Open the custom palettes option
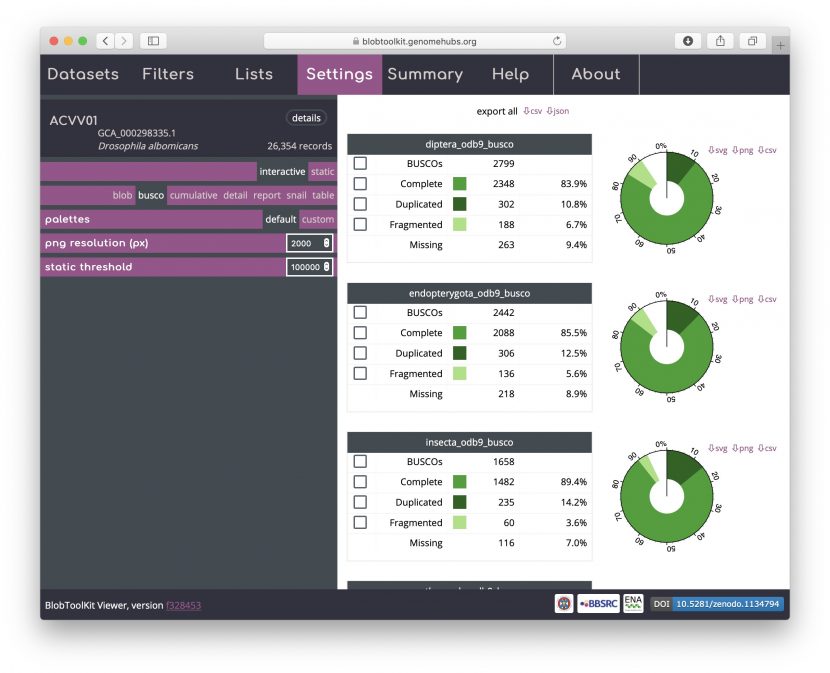Viewport: 830px width, 673px height. pos(317,219)
